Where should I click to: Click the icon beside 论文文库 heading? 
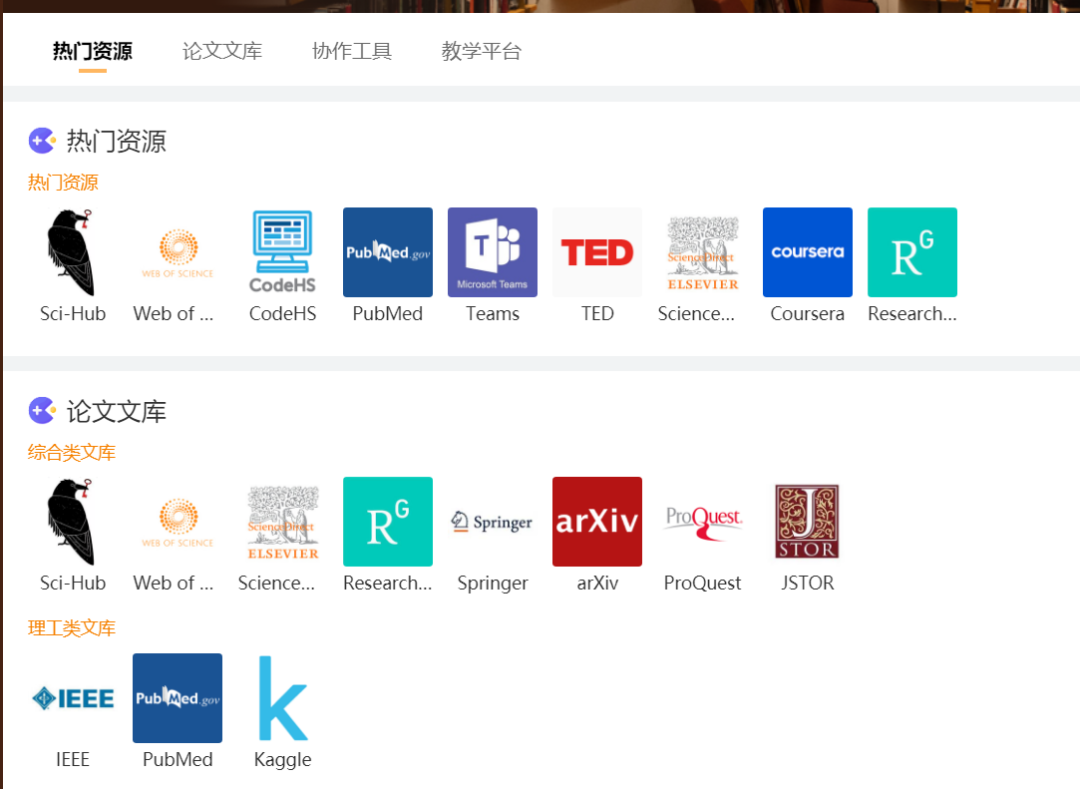click(42, 411)
